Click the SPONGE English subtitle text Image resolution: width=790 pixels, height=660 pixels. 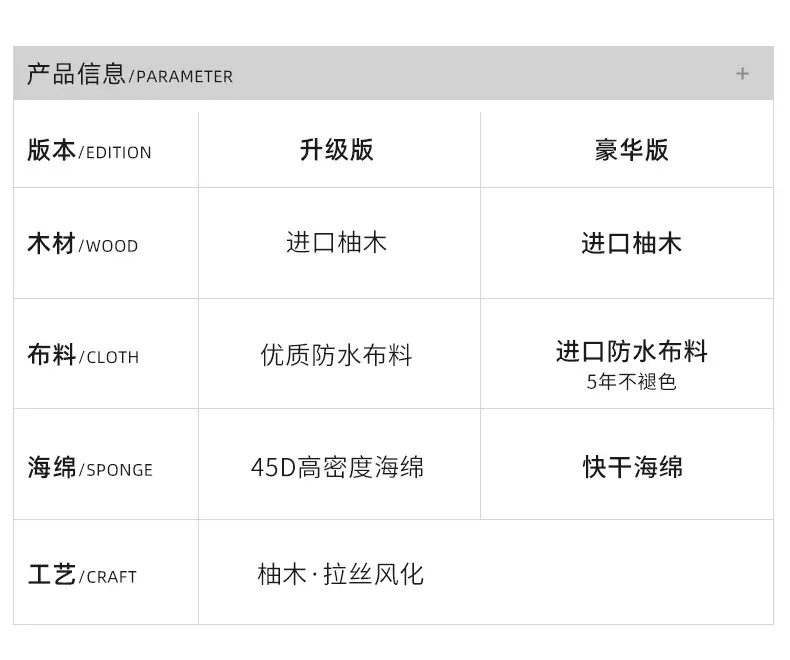tap(119, 470)
